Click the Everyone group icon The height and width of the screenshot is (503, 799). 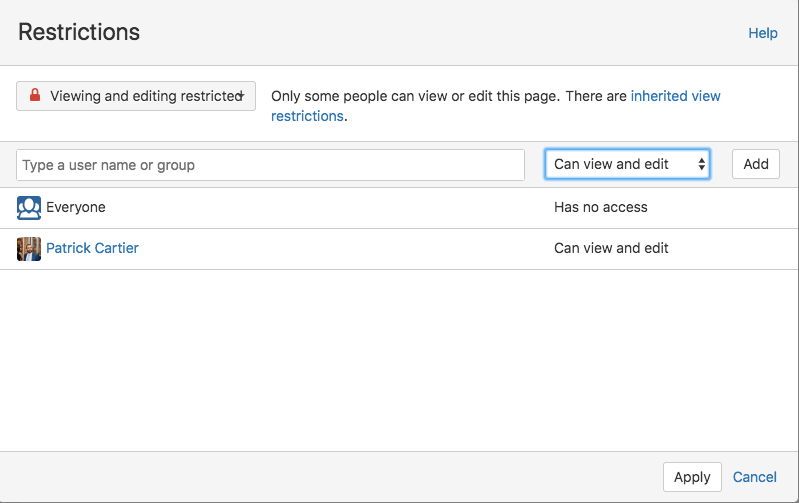pyautogui.click(x=29, y=208)
